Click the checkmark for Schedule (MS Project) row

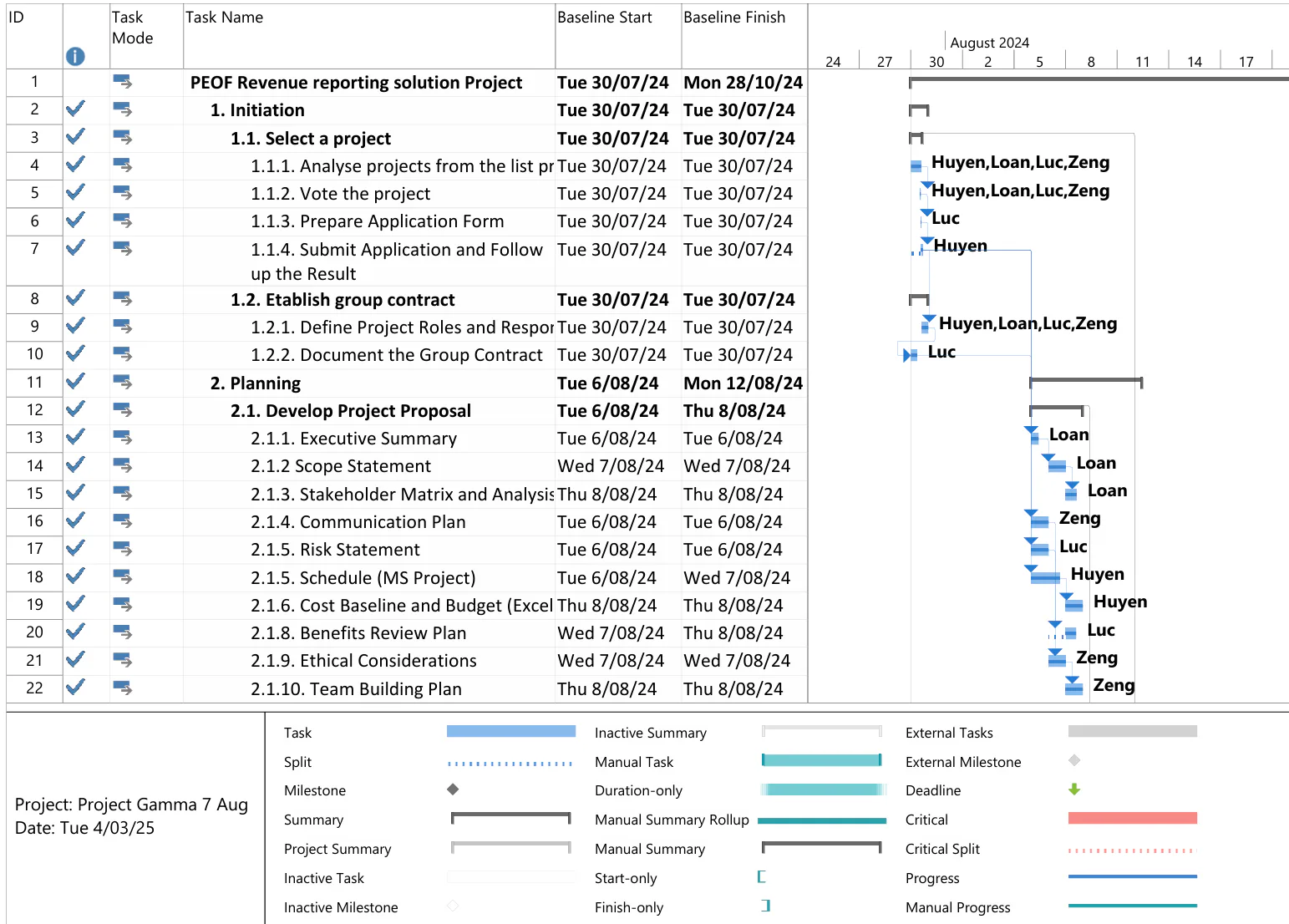coord(75,576)
